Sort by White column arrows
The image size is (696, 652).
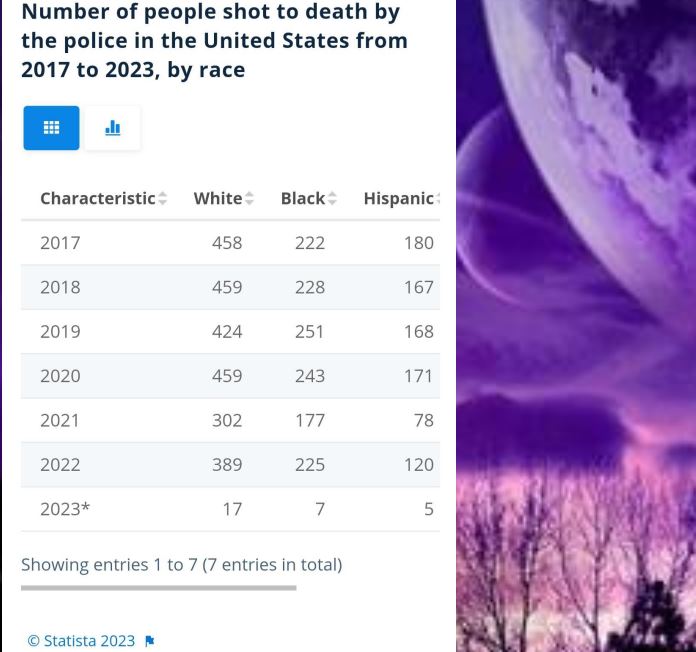[x=249, y=198]
